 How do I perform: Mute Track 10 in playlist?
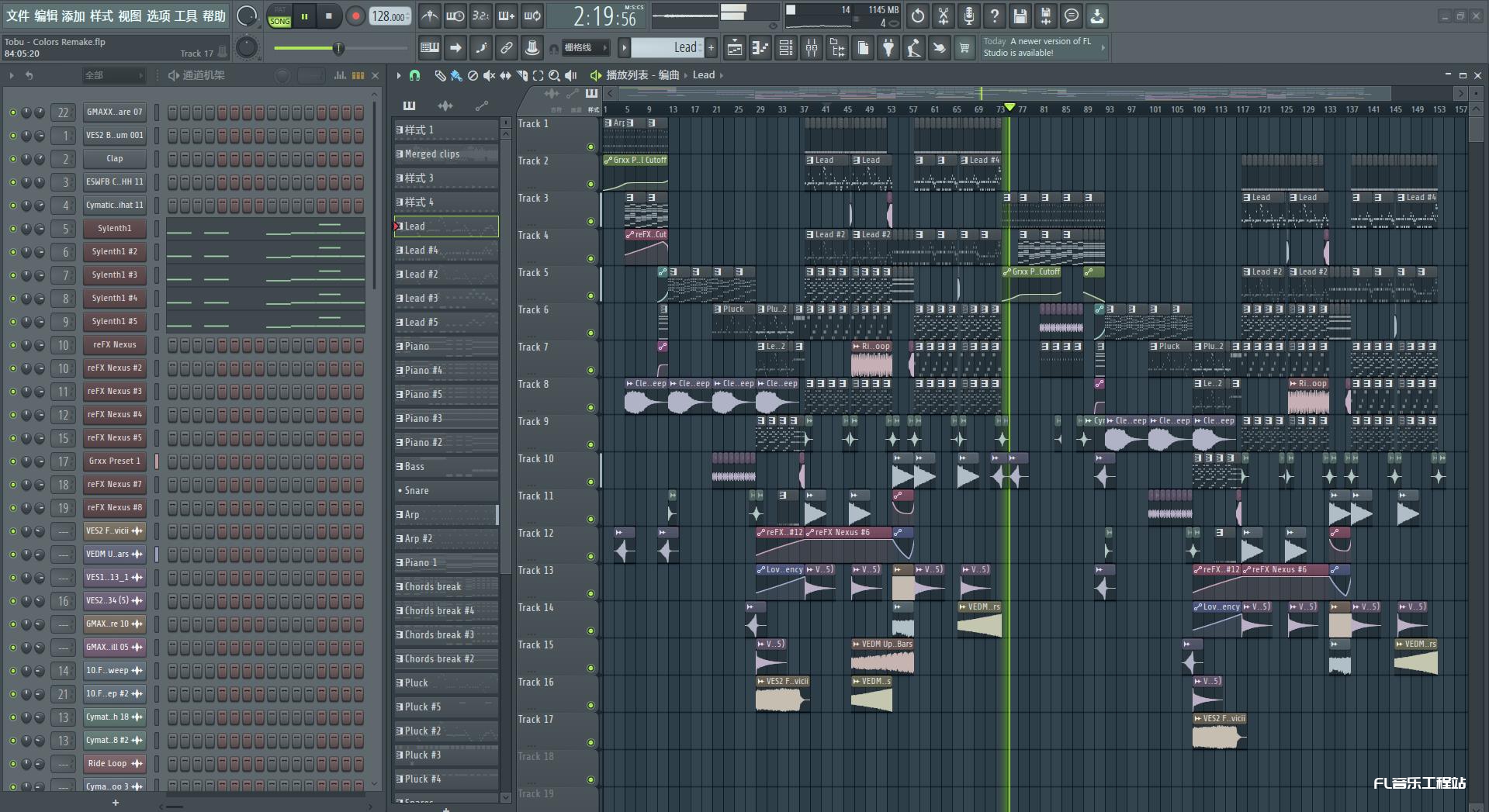590,482
